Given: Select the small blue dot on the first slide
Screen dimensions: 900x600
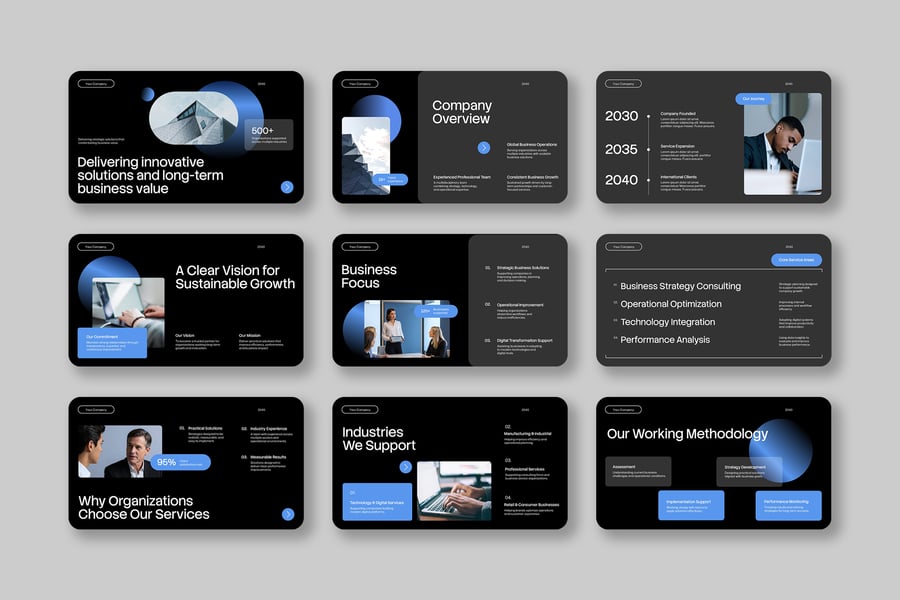Looking at the screenshot, I should pos(148,94).
